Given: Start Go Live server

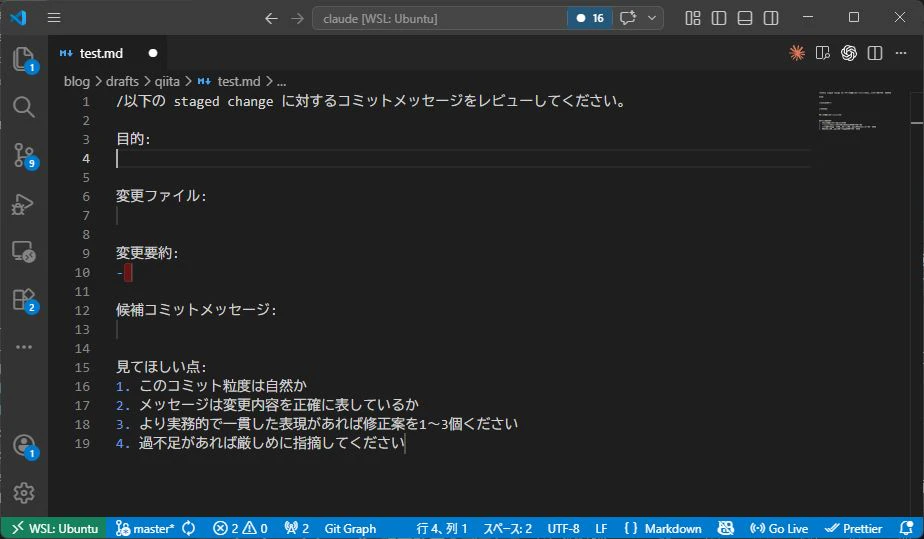Looking at the screenshot, I should point(778,528).
